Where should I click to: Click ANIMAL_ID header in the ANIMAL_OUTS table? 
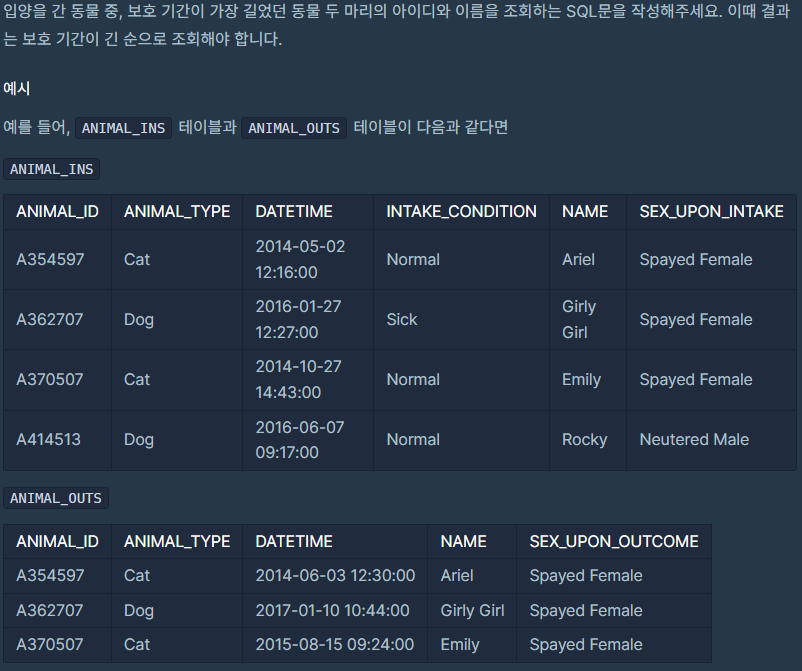coord(57,541)
